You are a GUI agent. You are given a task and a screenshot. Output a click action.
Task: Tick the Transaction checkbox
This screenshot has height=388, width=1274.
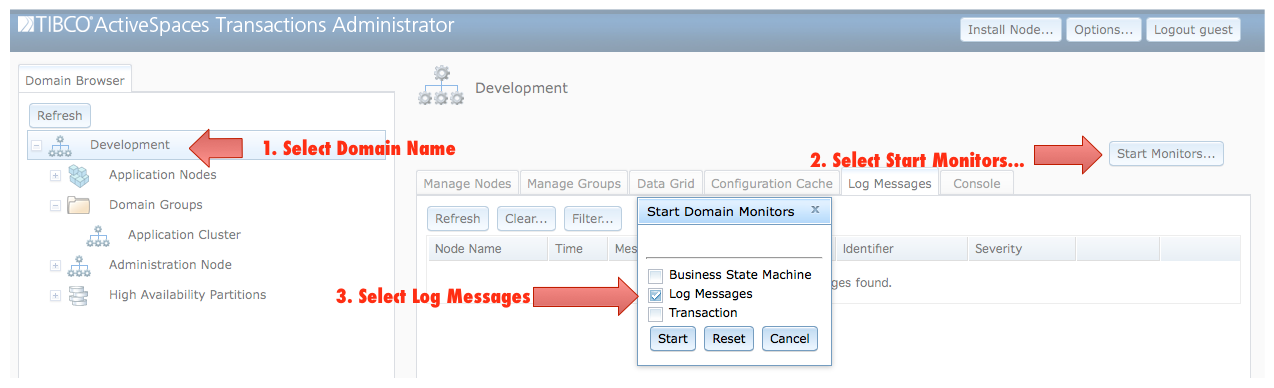click(x=655, y=313)
